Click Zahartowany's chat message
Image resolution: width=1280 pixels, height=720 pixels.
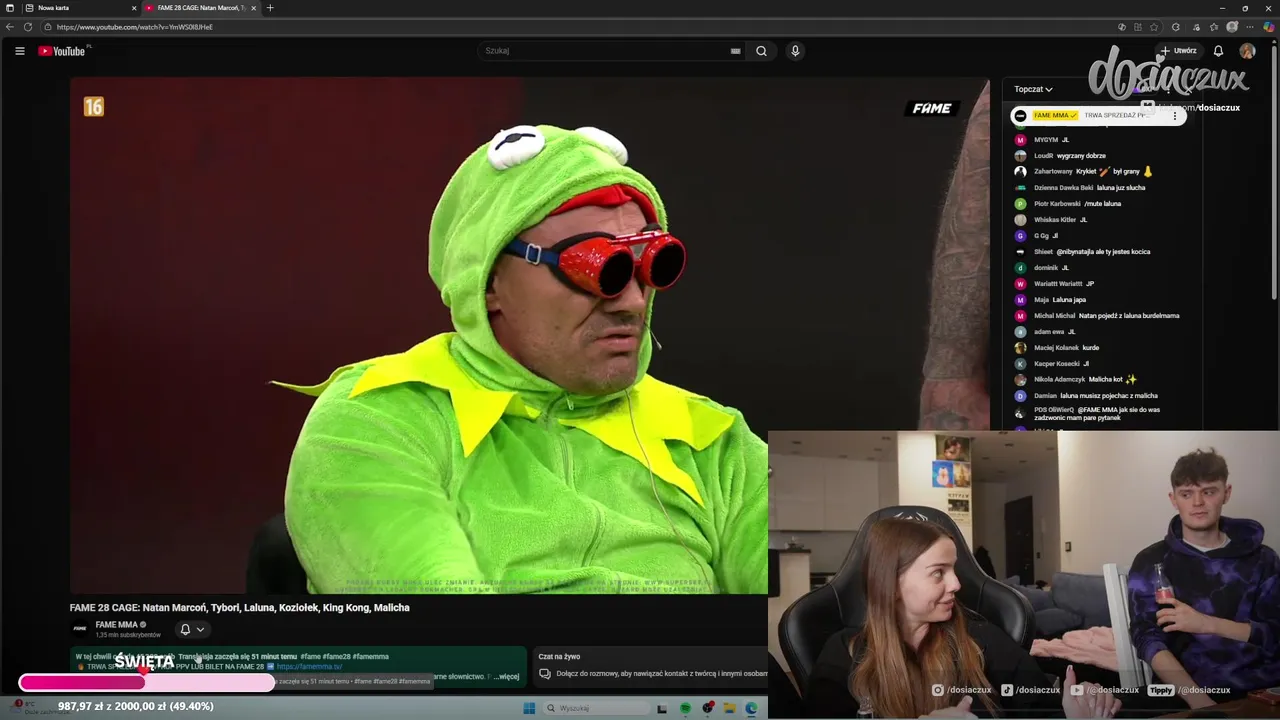[x=1095, y=172]
